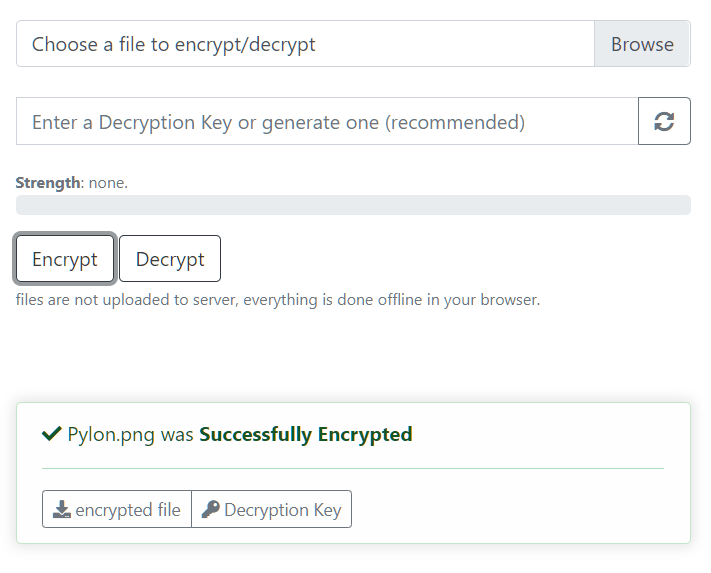The width and height of the screenshot is (711, 573).
Task: Open the file picker with Browse
Action: [642, 44]
